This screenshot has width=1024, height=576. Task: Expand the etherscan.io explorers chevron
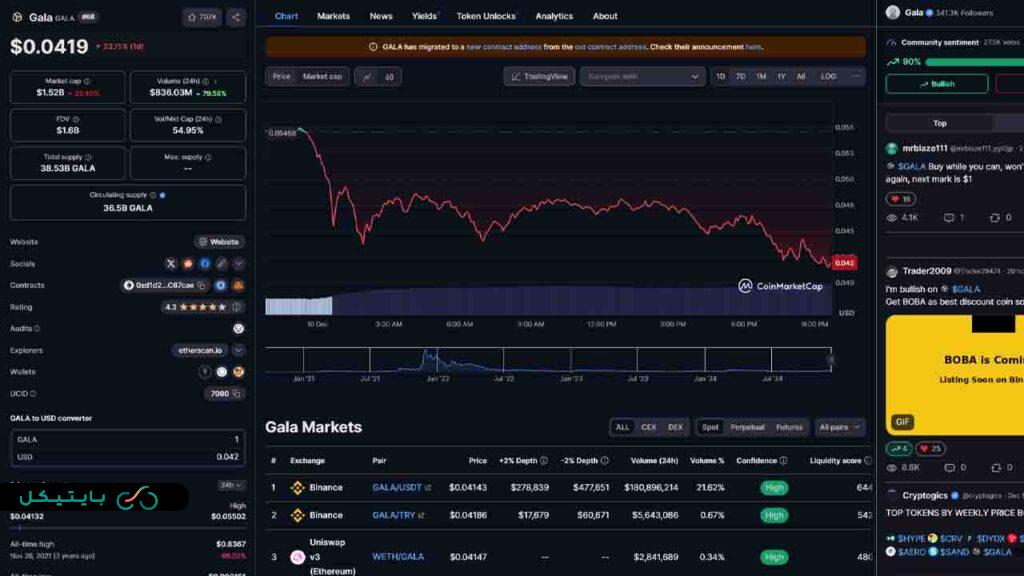coord(239,350)
